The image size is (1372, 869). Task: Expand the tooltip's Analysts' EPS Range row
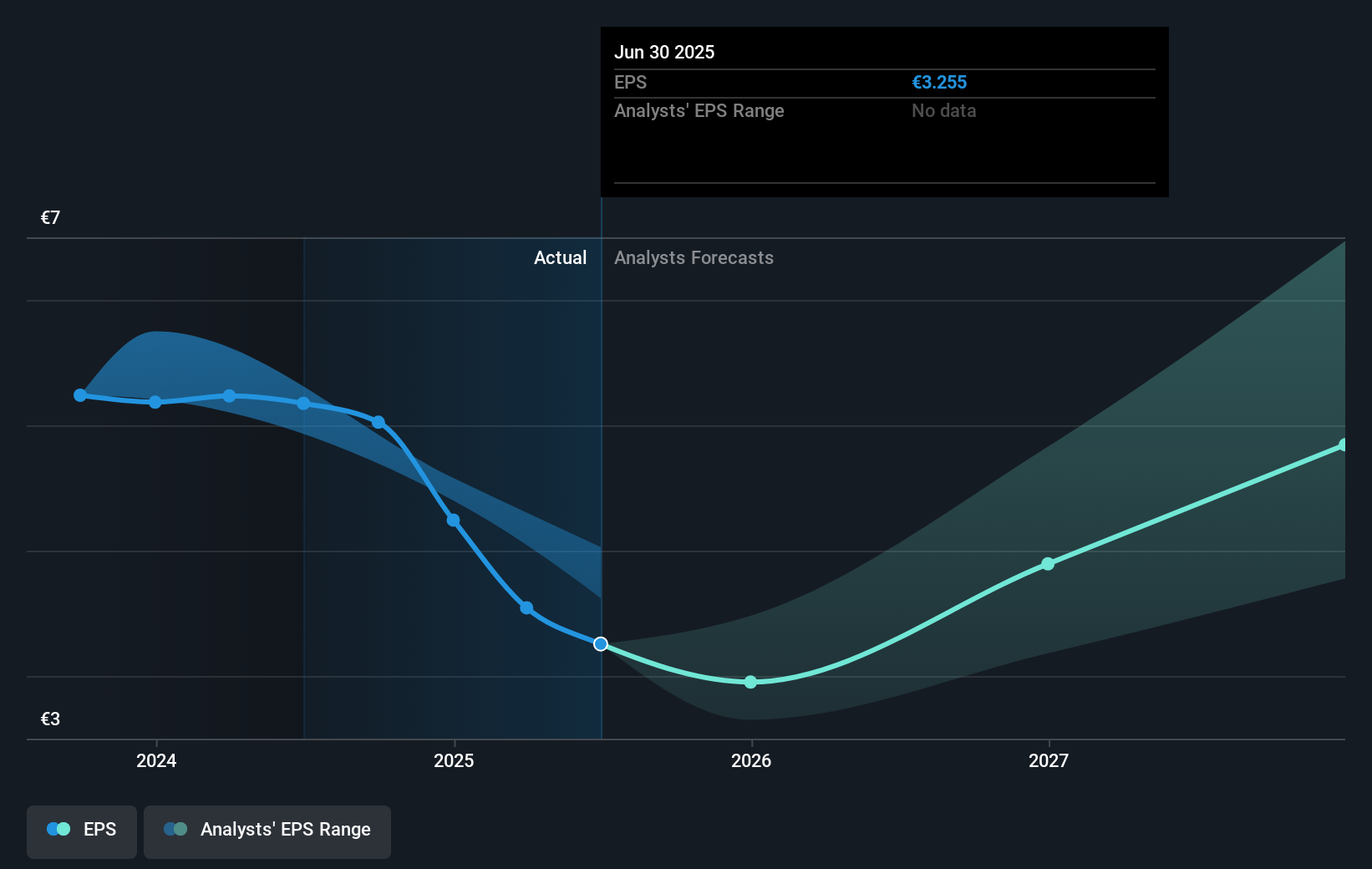(x=699, y=110)
